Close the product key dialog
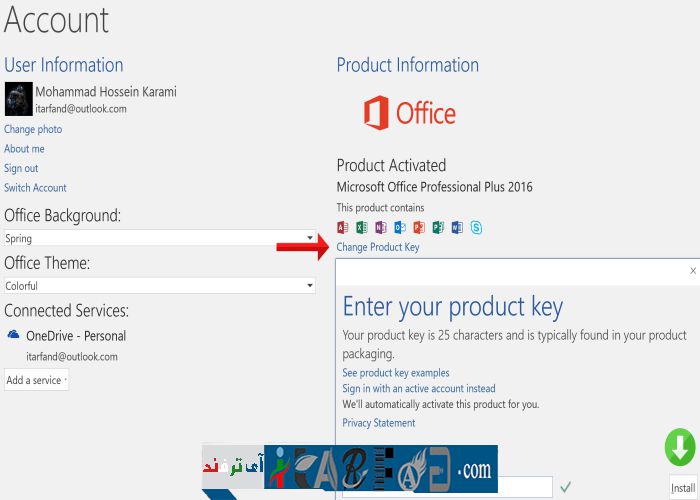Screen dimensions: 700x500 coord(693,271)
